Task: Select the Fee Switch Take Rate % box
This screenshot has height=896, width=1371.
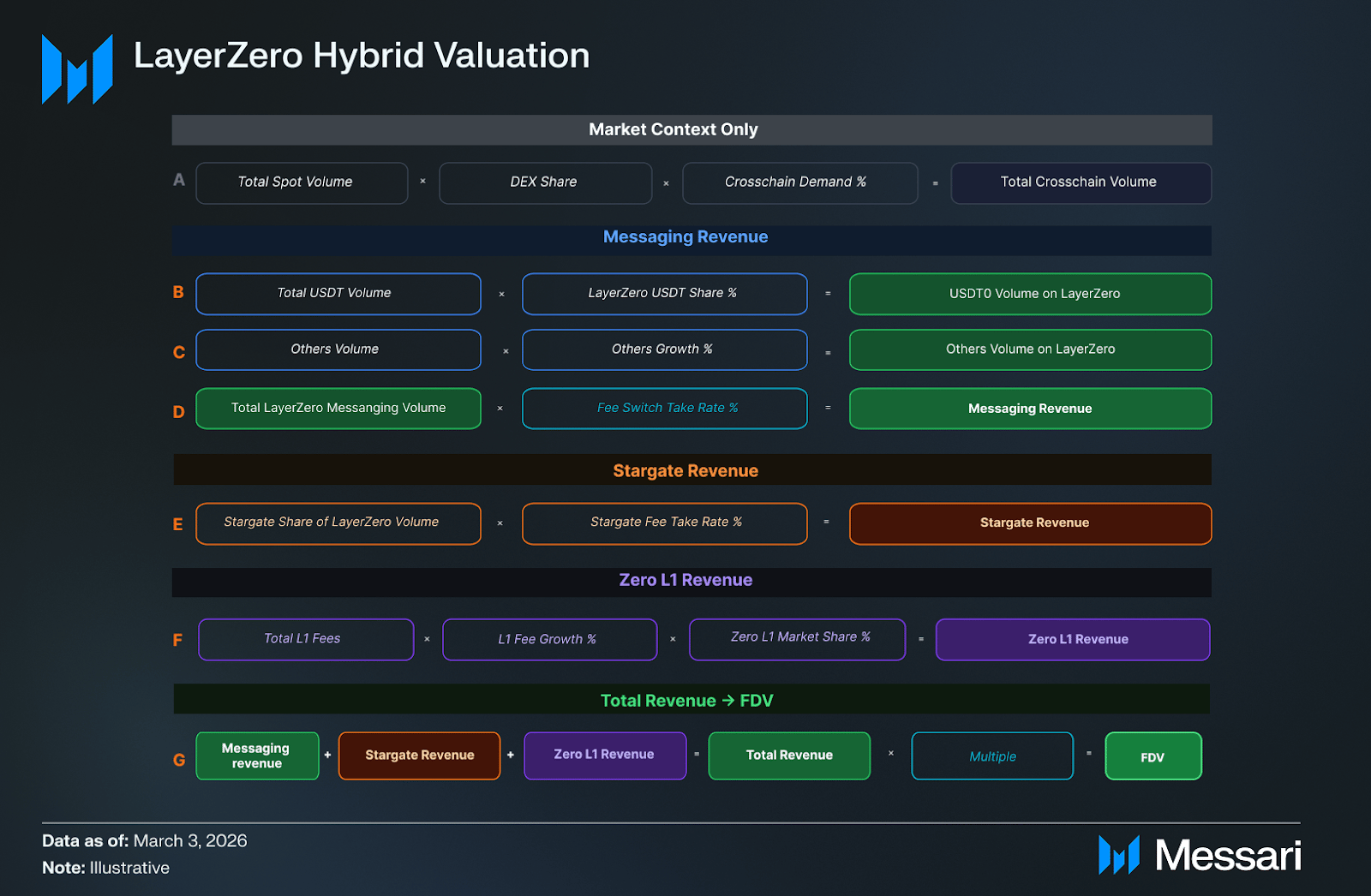Action: (664, 409)
